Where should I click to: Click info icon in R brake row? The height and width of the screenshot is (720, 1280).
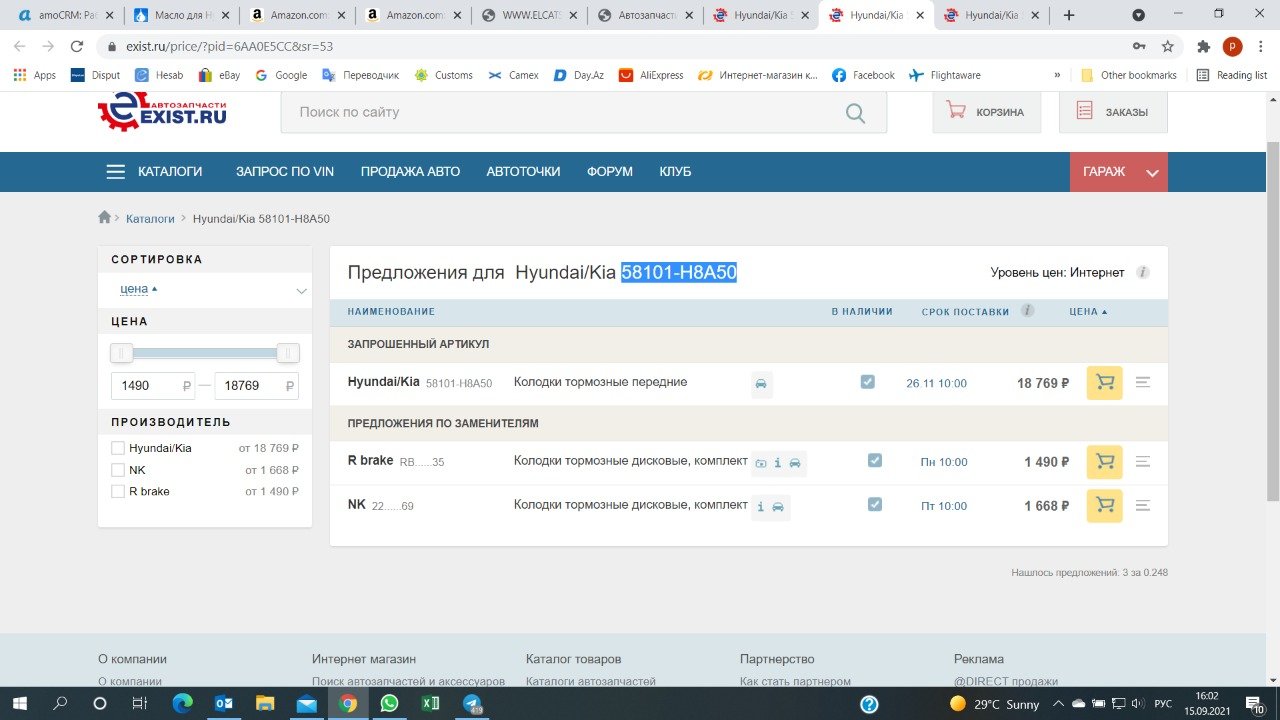click(778, 463)
